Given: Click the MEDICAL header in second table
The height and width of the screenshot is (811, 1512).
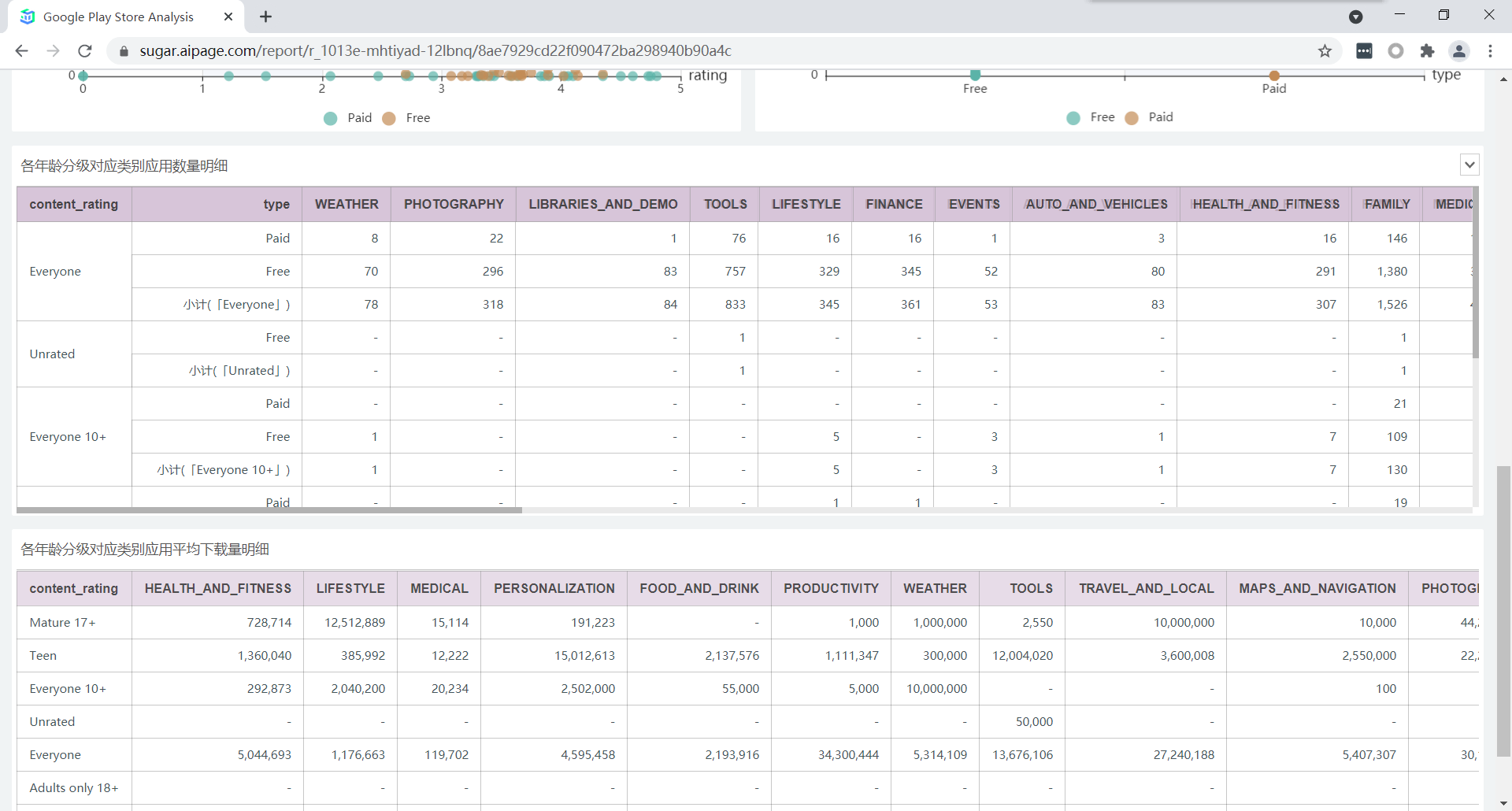Looking at the screenshot, I should [x=439, y=588].
